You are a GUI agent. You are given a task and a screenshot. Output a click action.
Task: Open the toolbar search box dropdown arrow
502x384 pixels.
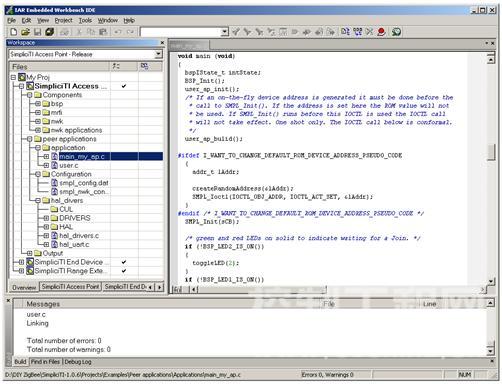(225, 32)
